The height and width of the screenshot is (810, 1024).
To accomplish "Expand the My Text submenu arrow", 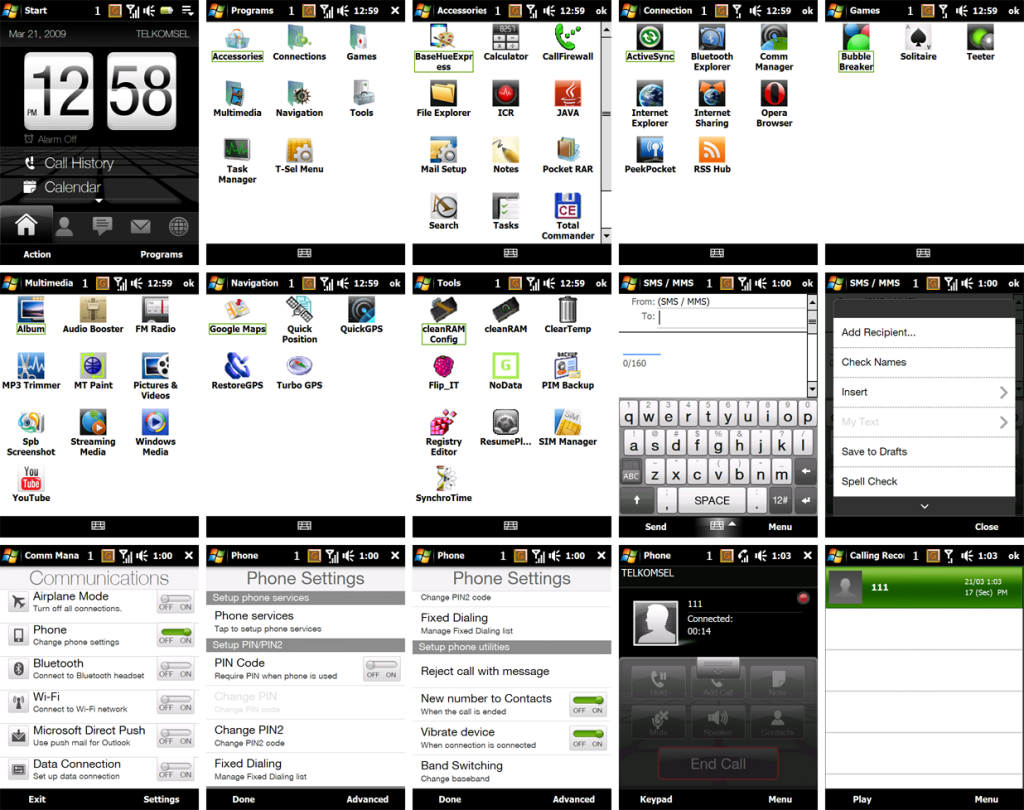I will click(1003, 422).
